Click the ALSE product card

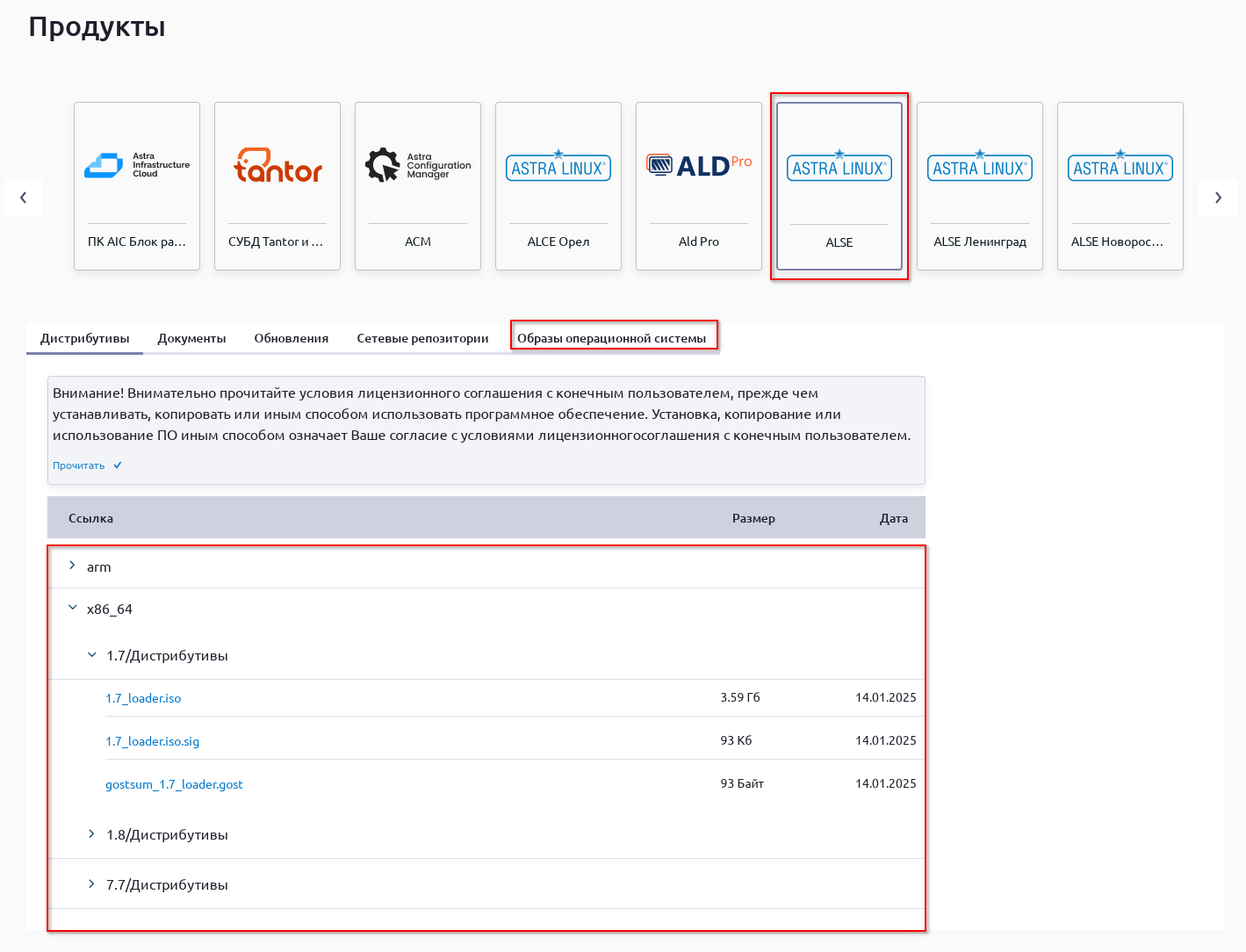click(x=839, y=186)
